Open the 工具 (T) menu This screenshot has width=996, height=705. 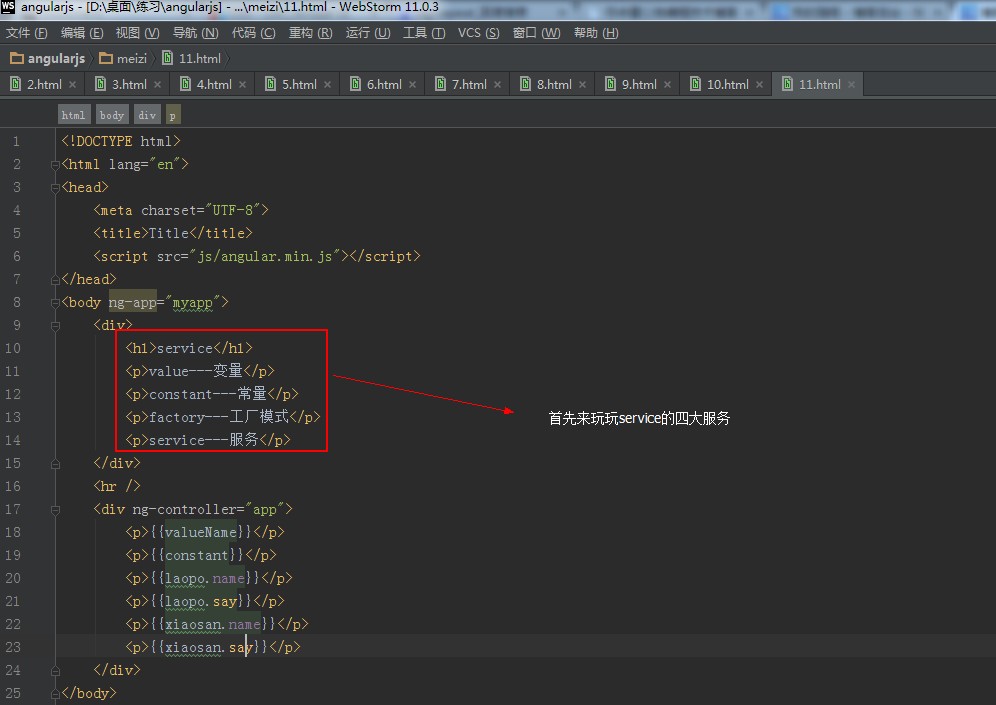tap(424, 33)
